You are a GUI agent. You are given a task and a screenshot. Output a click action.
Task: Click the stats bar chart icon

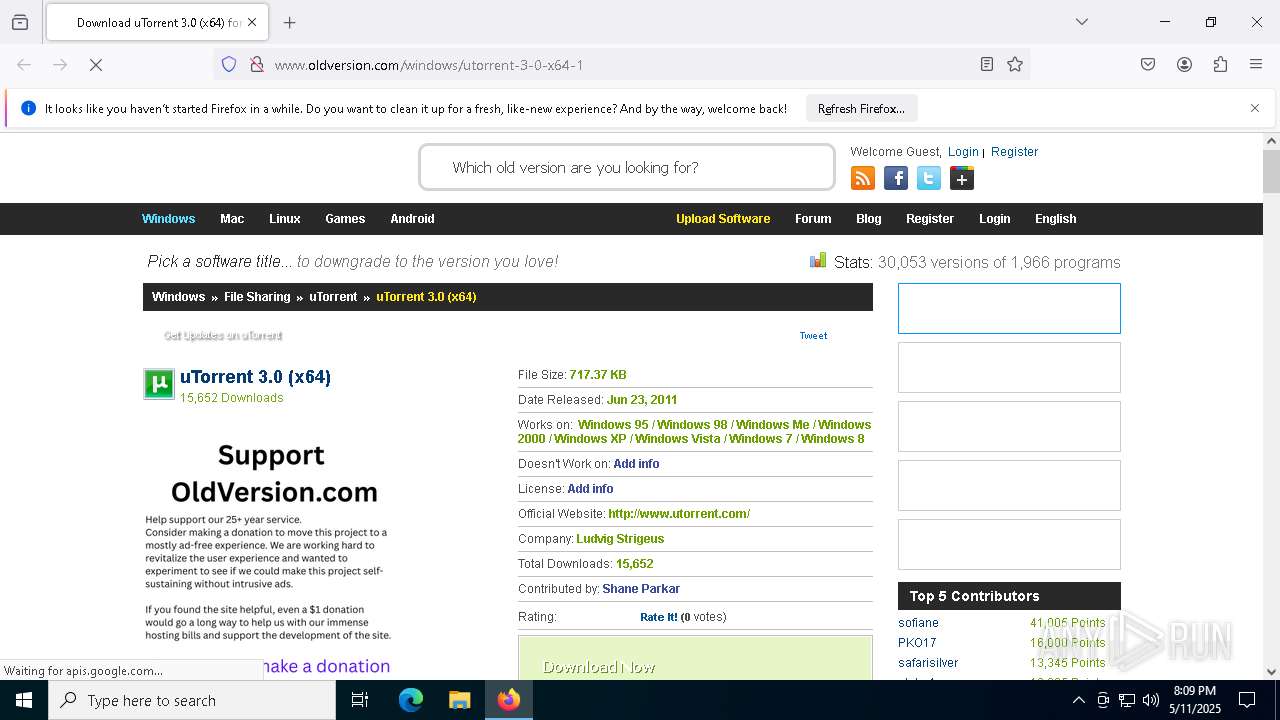[x=818, y=261]
